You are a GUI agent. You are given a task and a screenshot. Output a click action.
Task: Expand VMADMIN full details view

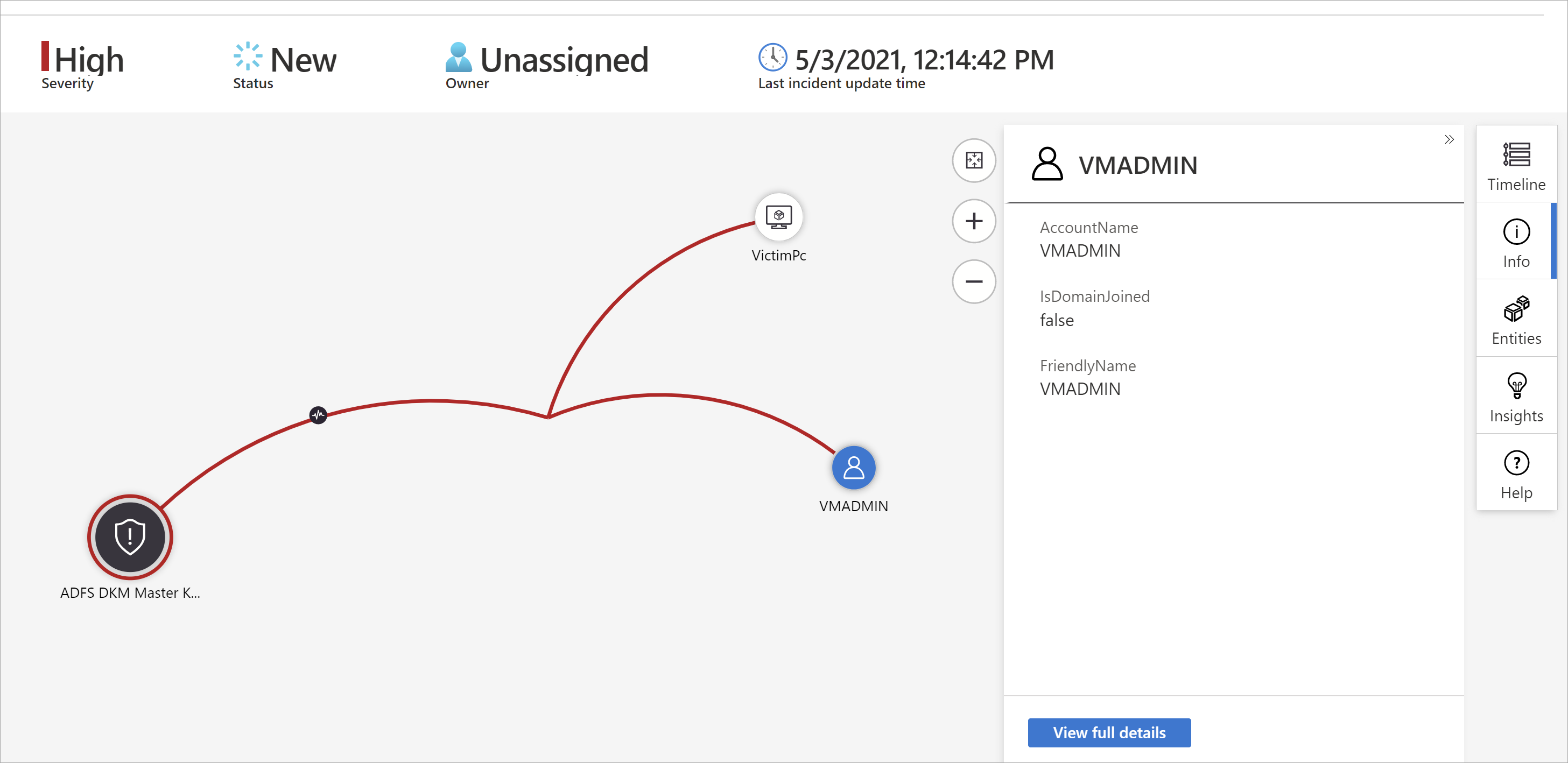tap(1109, 733)
